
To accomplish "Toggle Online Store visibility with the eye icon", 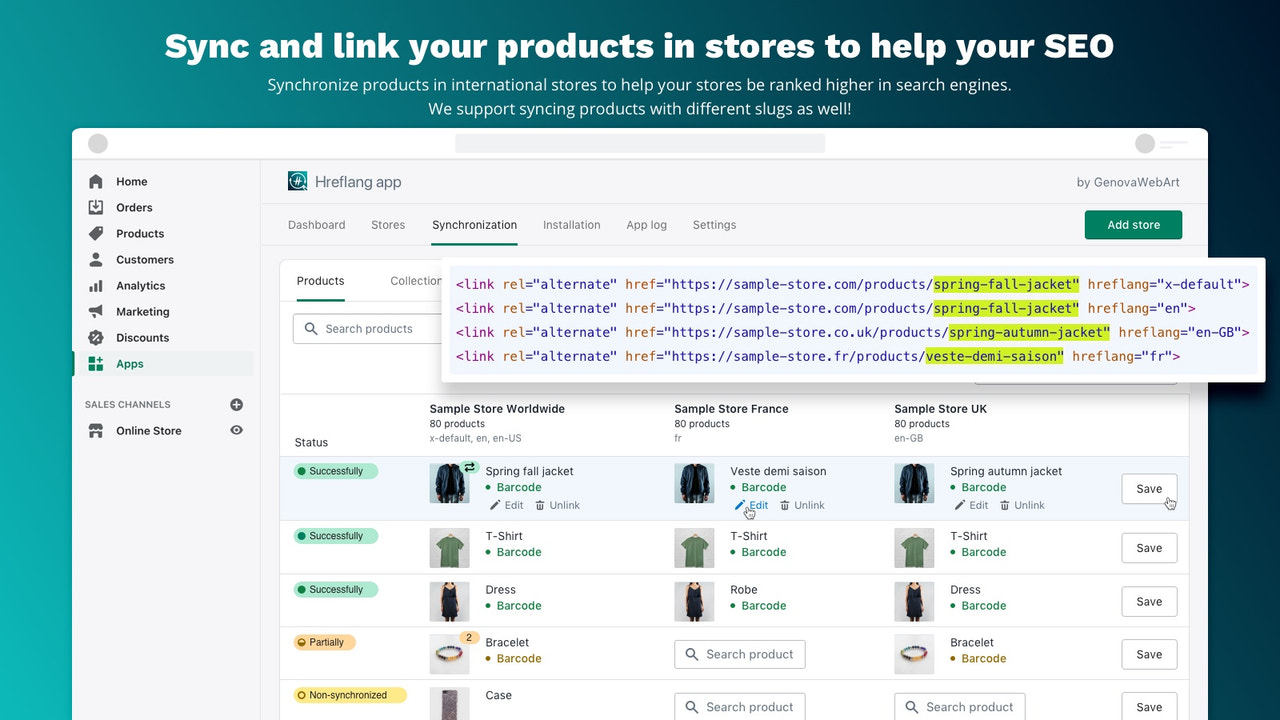I will (236, 430).
